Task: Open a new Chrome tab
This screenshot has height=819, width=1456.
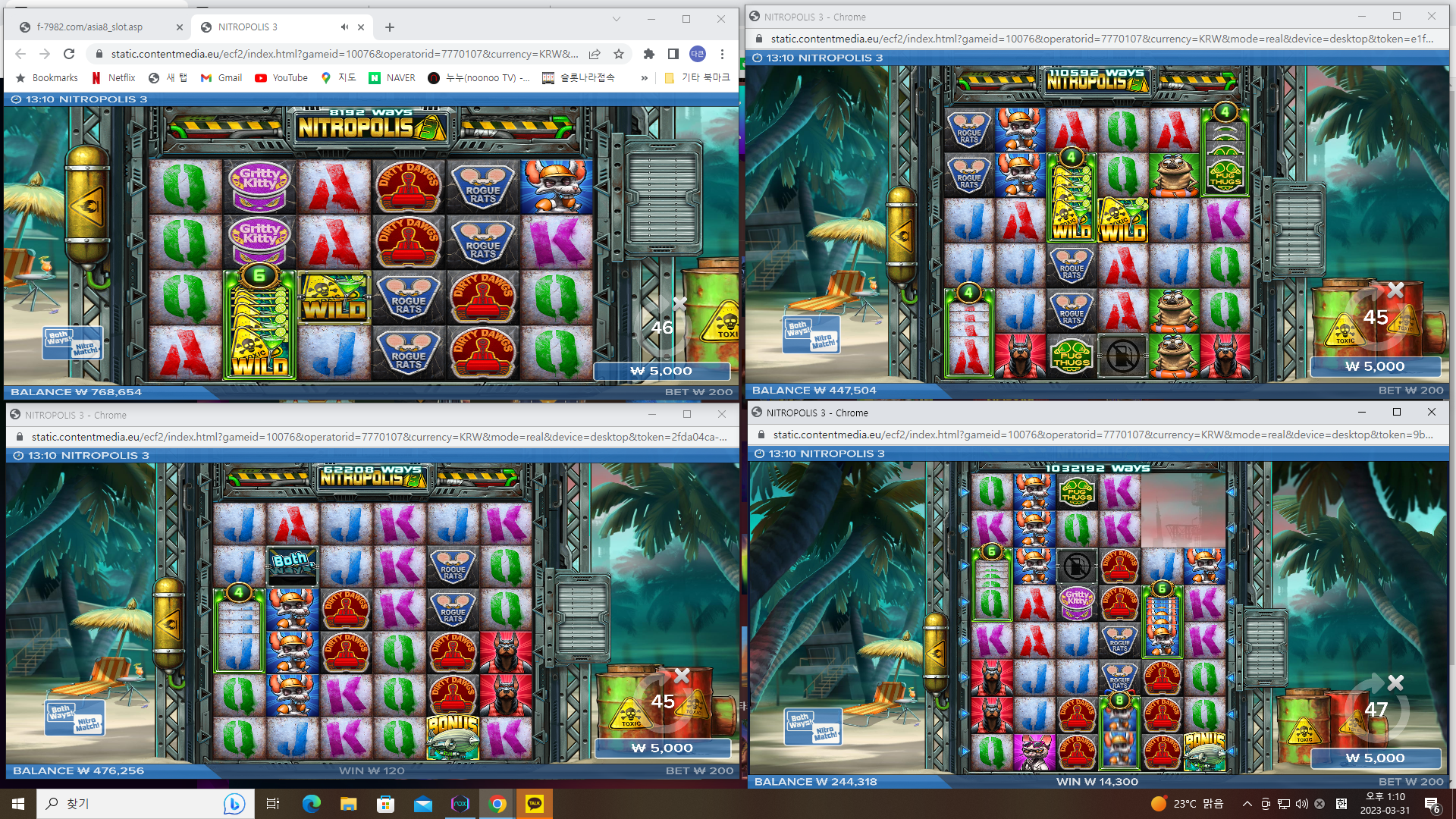Action: (x=390, y=27)
